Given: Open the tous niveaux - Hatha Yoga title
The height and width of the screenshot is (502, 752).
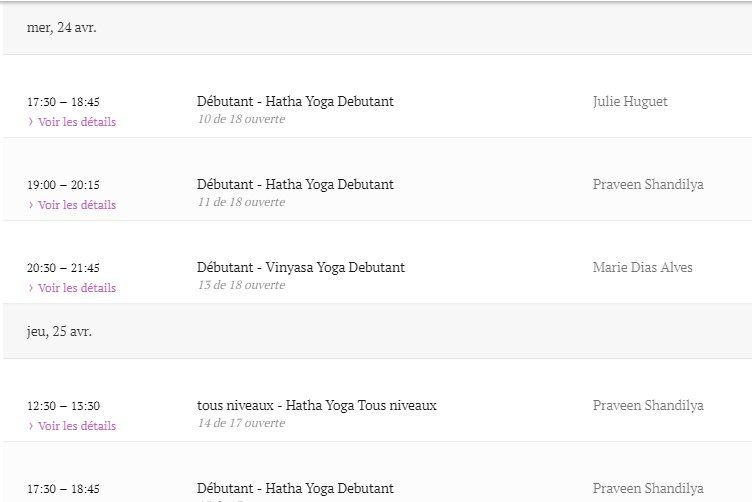Looking at the screenshot, I should tap(317, 406).
